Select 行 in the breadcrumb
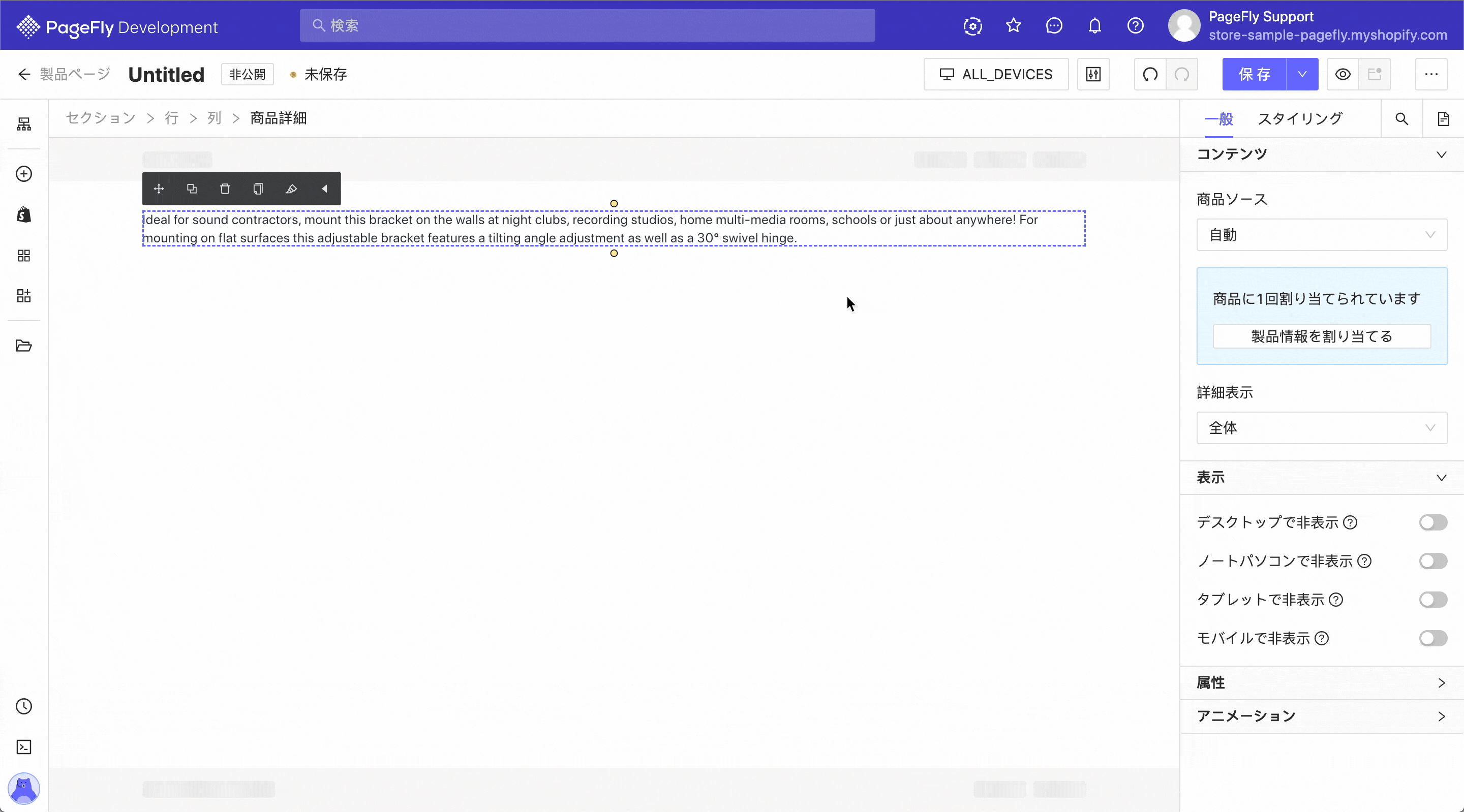The width and height of the screenshot is (1464, 812). coord(172,117)
